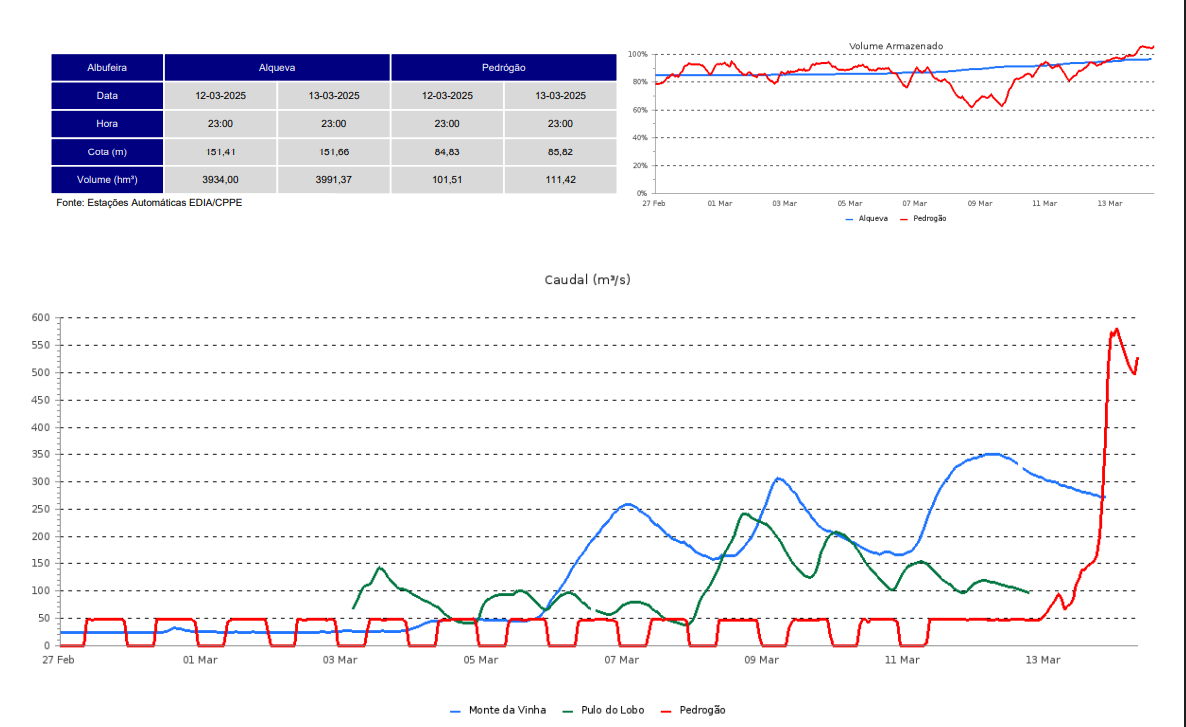
Task: Click the 84,83 cota value cell
Action: click(447, 152)
